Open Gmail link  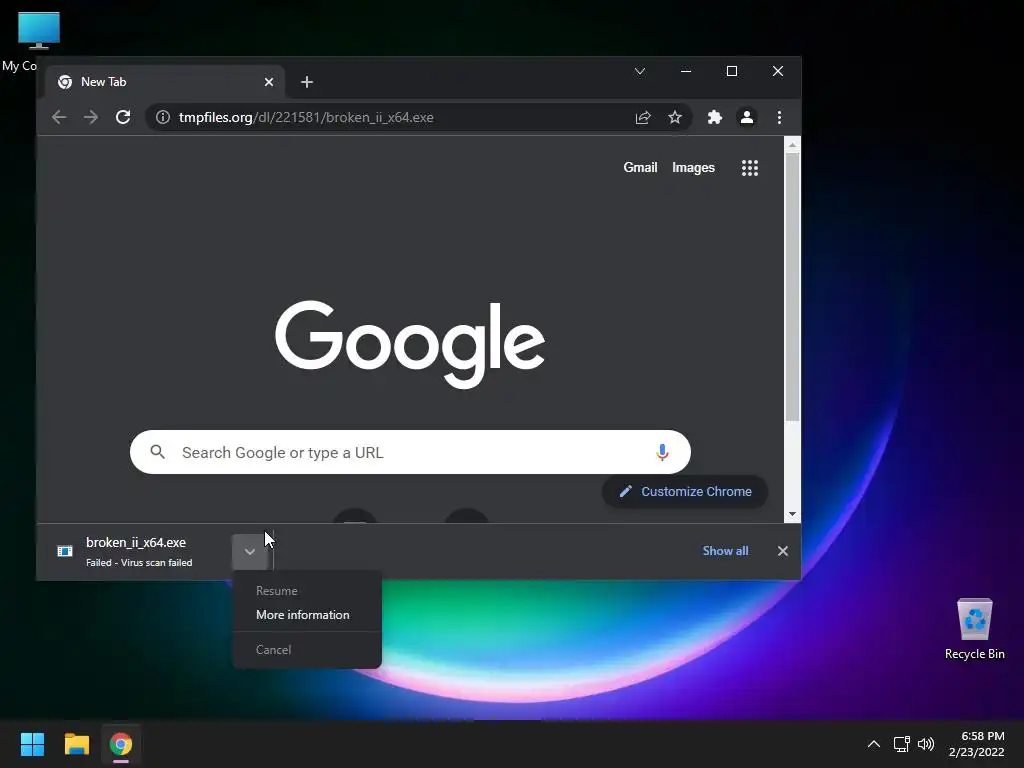click(640, 168)
